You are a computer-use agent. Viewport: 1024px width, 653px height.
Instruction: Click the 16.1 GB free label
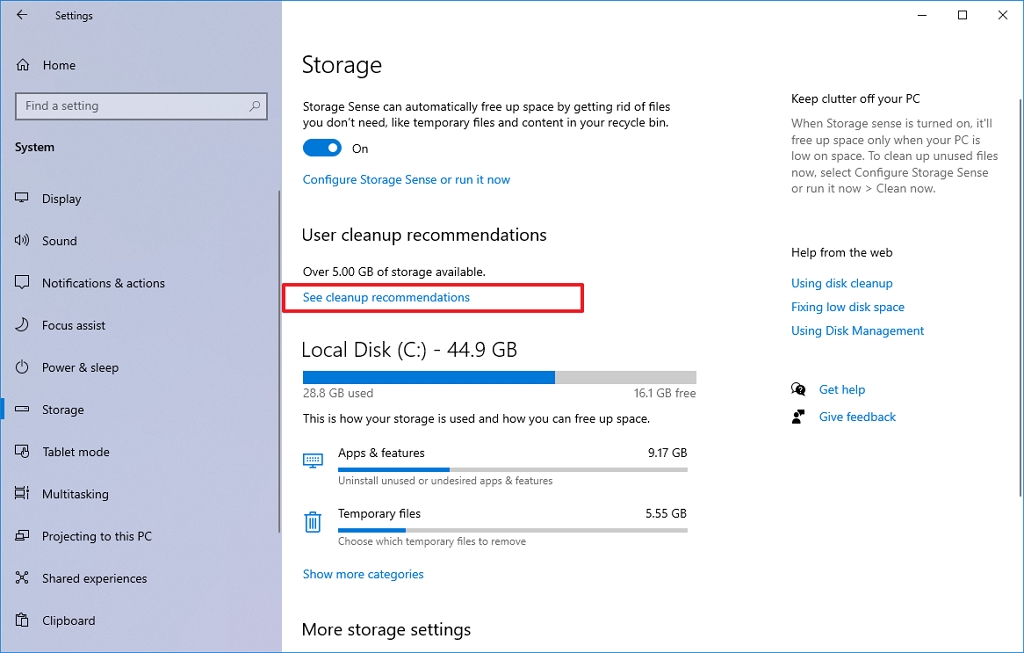664,393
